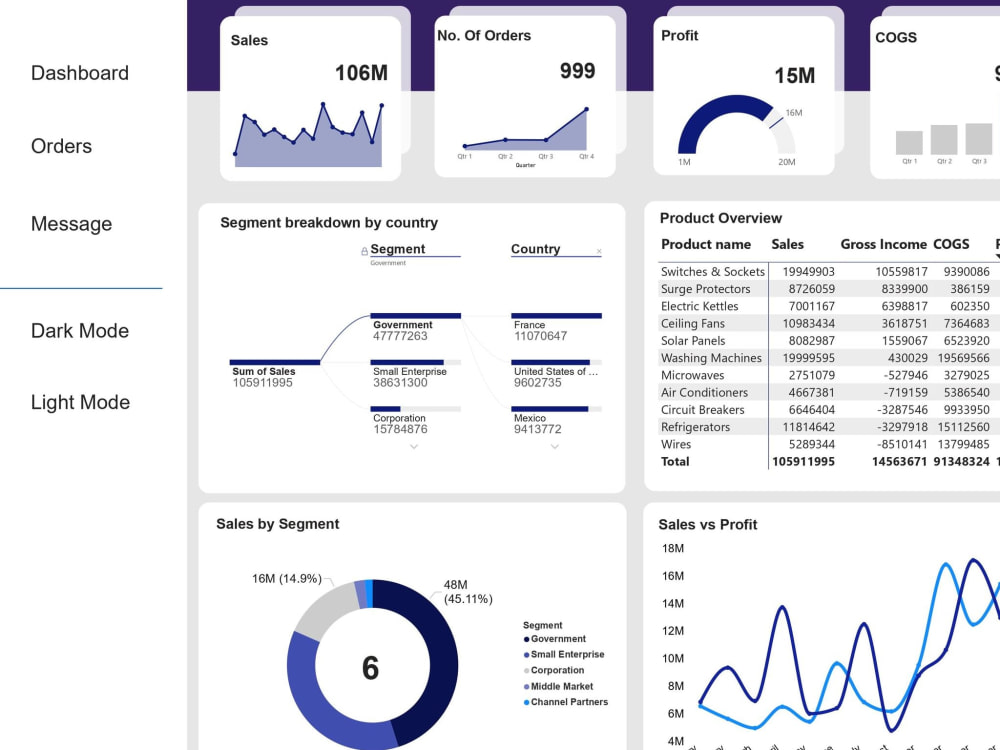Switch to Light Mode
Viewport: 1000px width, 750px height.
tap(80, 402)
